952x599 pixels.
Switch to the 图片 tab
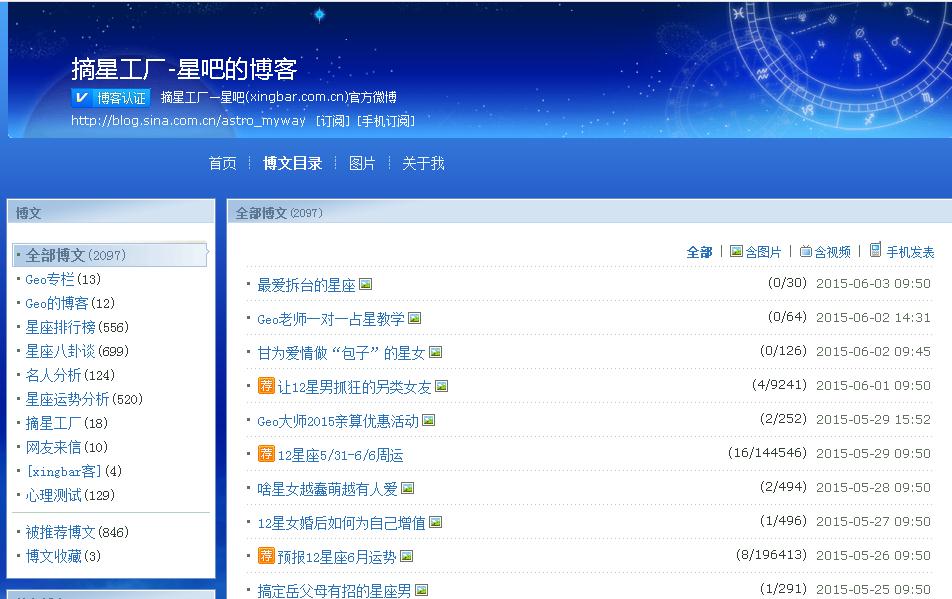click(362, 163)
